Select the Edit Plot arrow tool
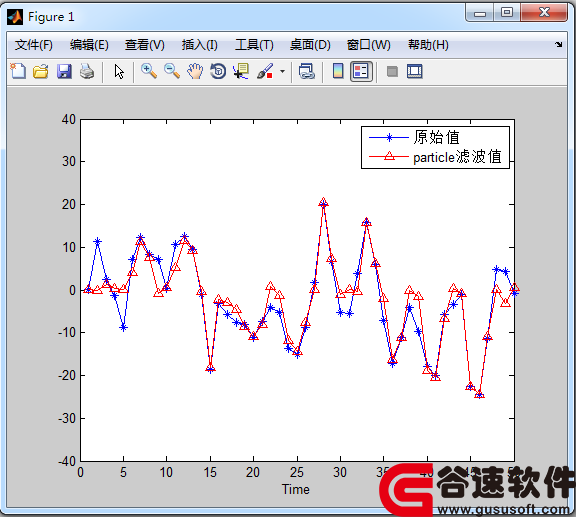 (119, 71)
